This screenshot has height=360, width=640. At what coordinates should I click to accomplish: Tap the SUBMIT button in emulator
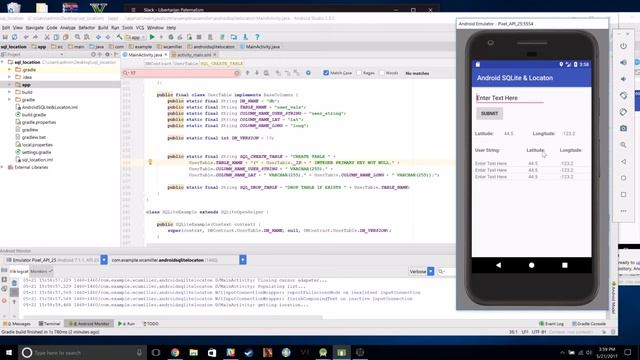tap(489, 113)
